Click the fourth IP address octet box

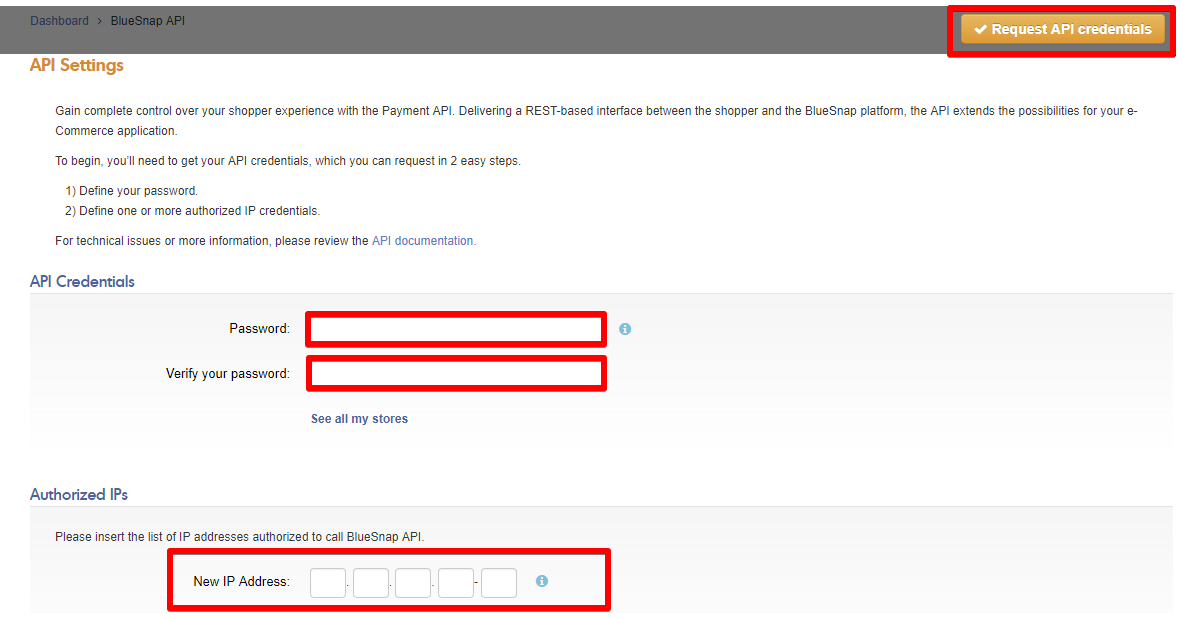coord(456,583)
